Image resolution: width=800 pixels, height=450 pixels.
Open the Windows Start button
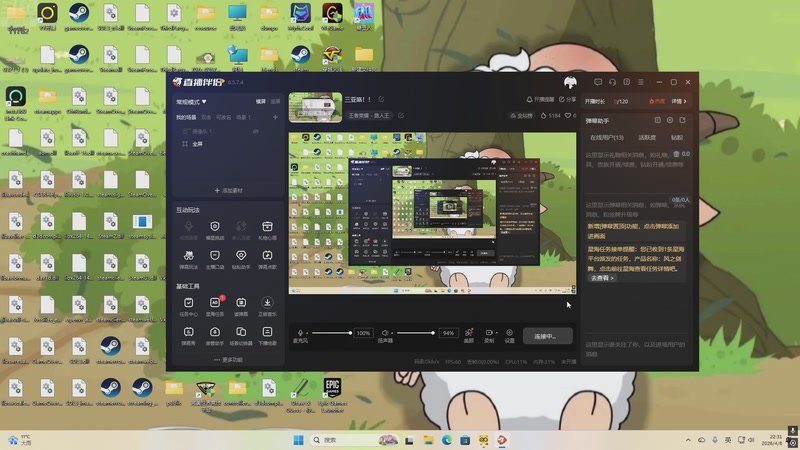[x=298, y=440]
